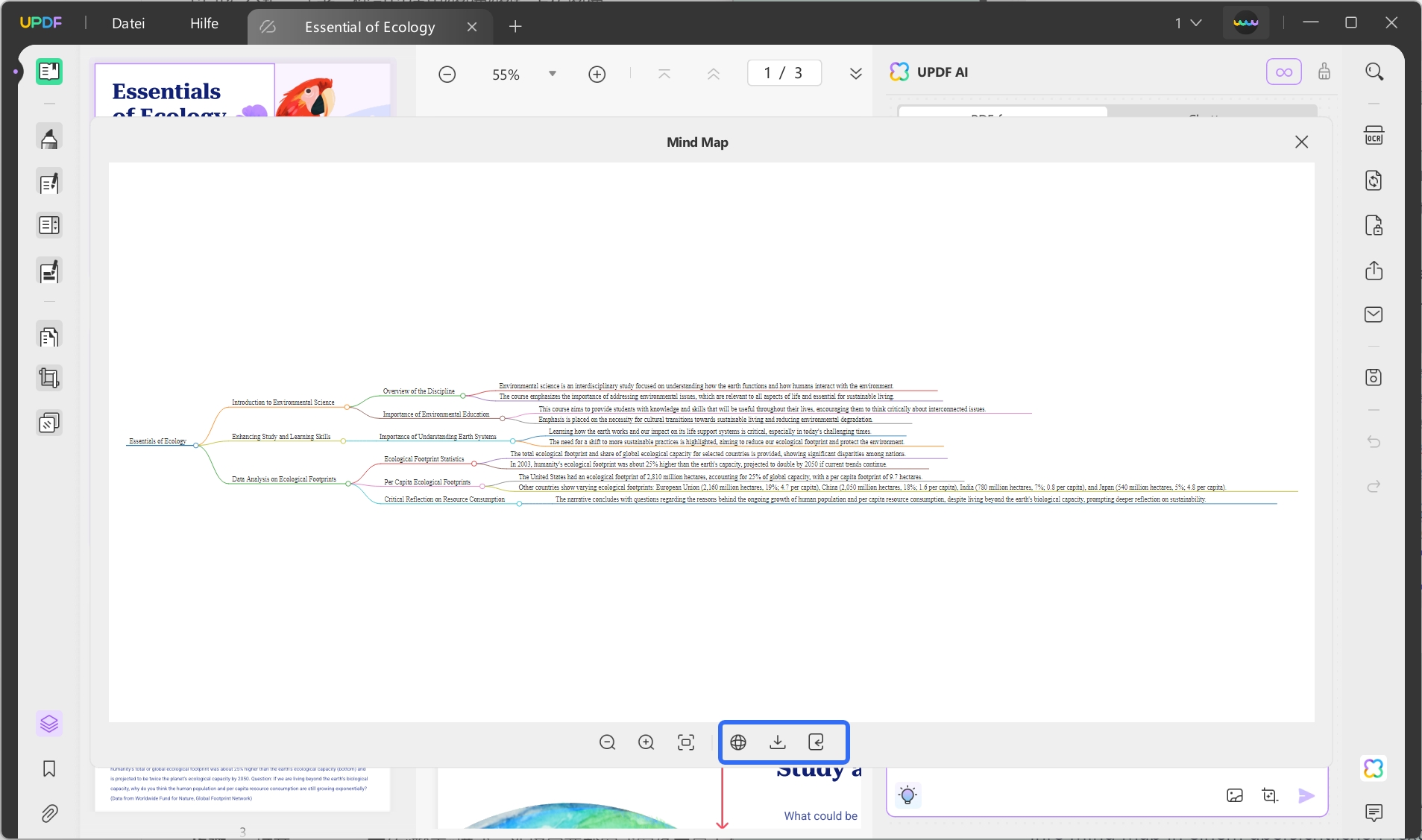The height and width of the screenshot is (840, 1422).
Task: Zoom out of the mind map
Action: (608, 742)
